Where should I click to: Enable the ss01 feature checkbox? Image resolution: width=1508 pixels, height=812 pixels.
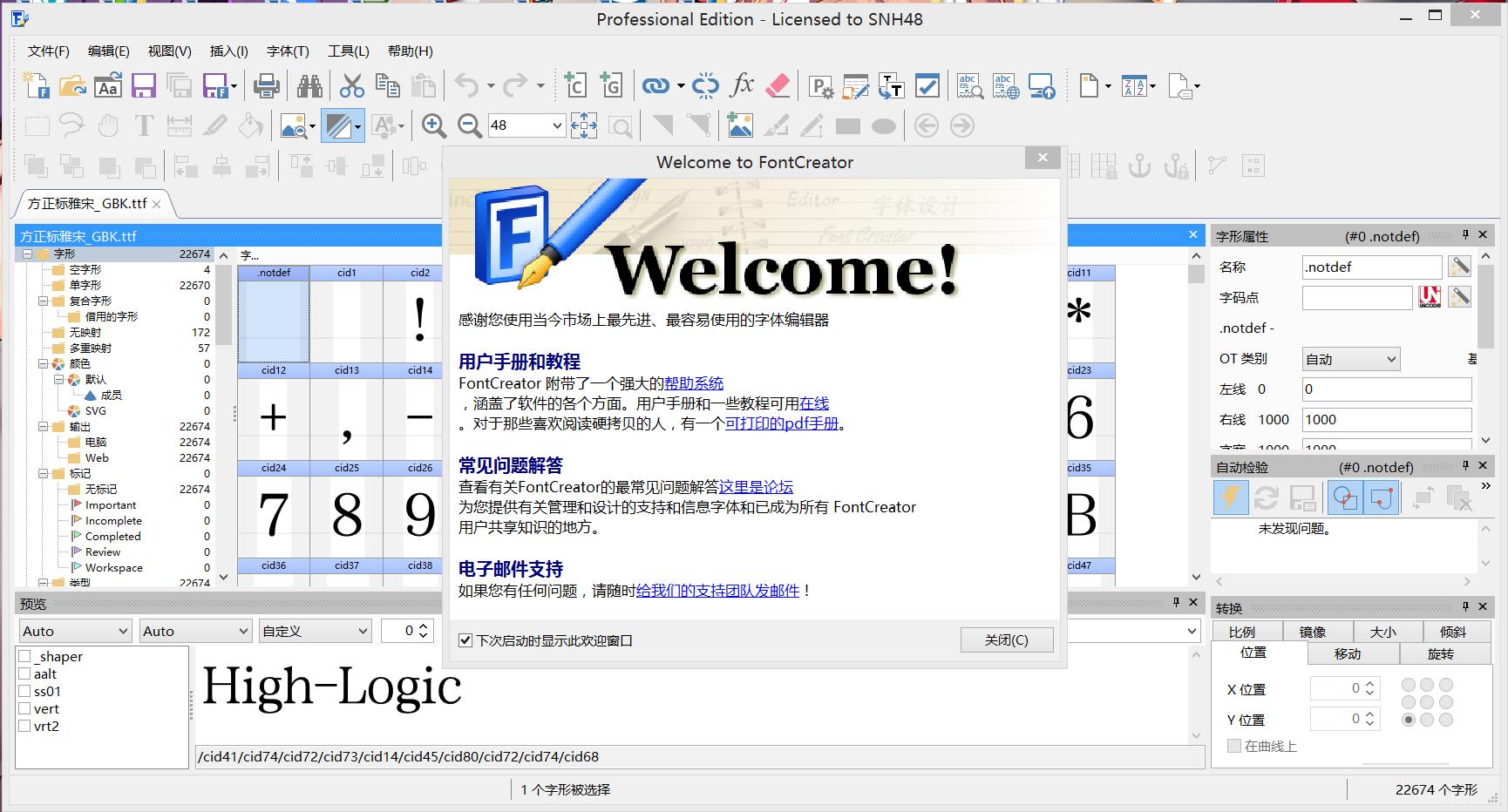click(24, 691)
